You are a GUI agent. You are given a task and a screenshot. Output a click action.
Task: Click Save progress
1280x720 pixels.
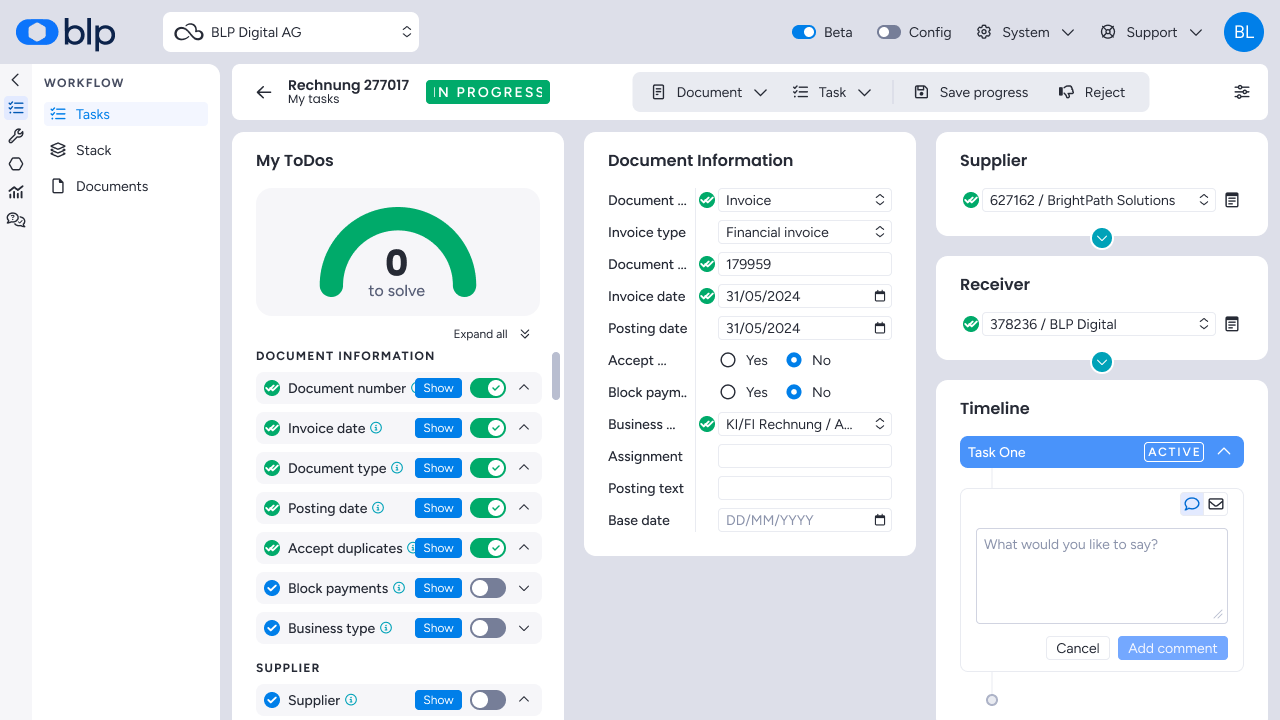coord(971,92)
